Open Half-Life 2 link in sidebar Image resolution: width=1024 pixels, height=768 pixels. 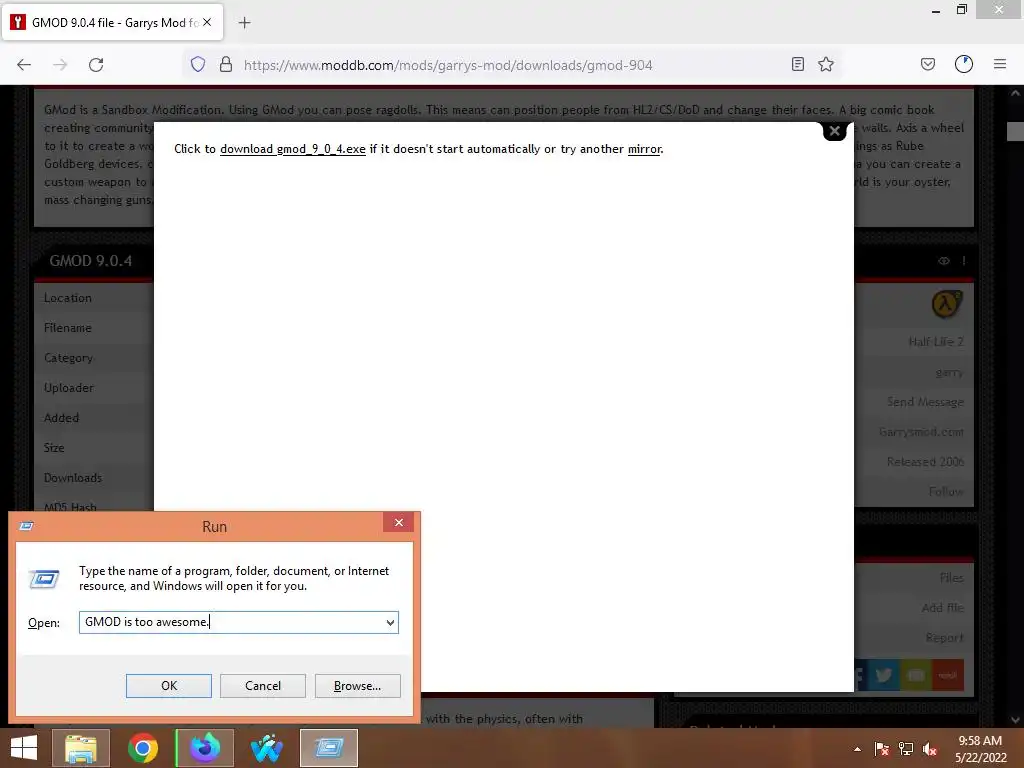coord(936,342)
